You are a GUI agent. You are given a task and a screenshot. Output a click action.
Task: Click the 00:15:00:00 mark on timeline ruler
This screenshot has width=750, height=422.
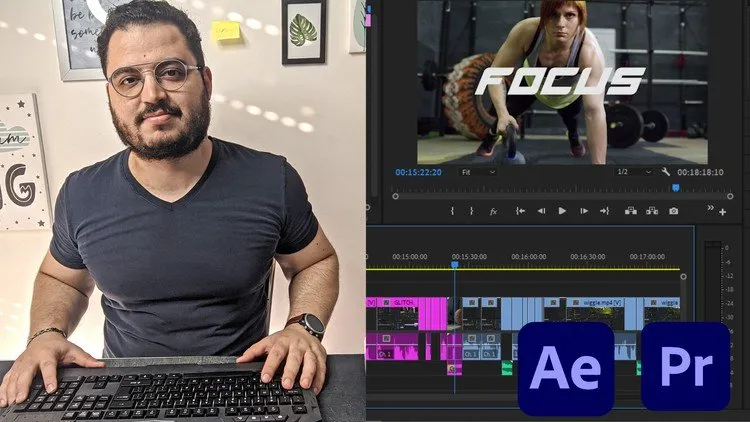(x=410, y=256)
